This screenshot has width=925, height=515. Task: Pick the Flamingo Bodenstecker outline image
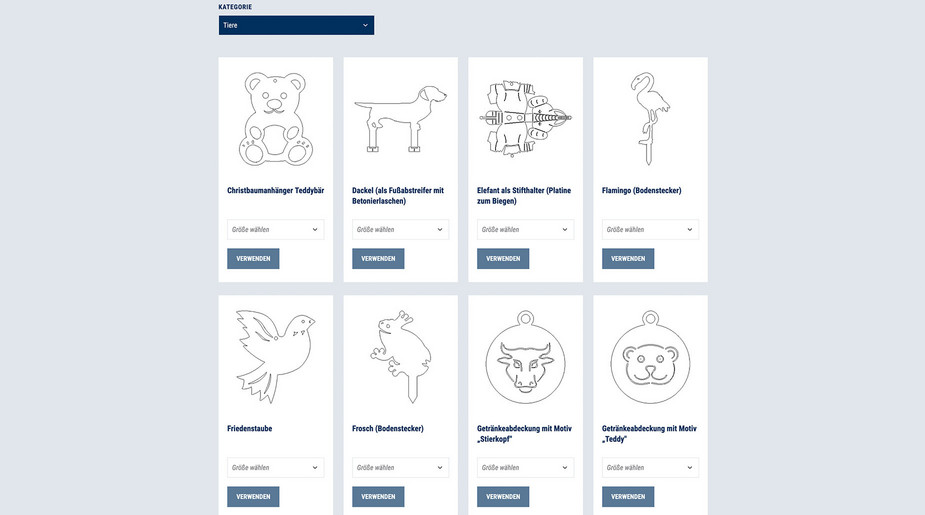tap(650, 119)
